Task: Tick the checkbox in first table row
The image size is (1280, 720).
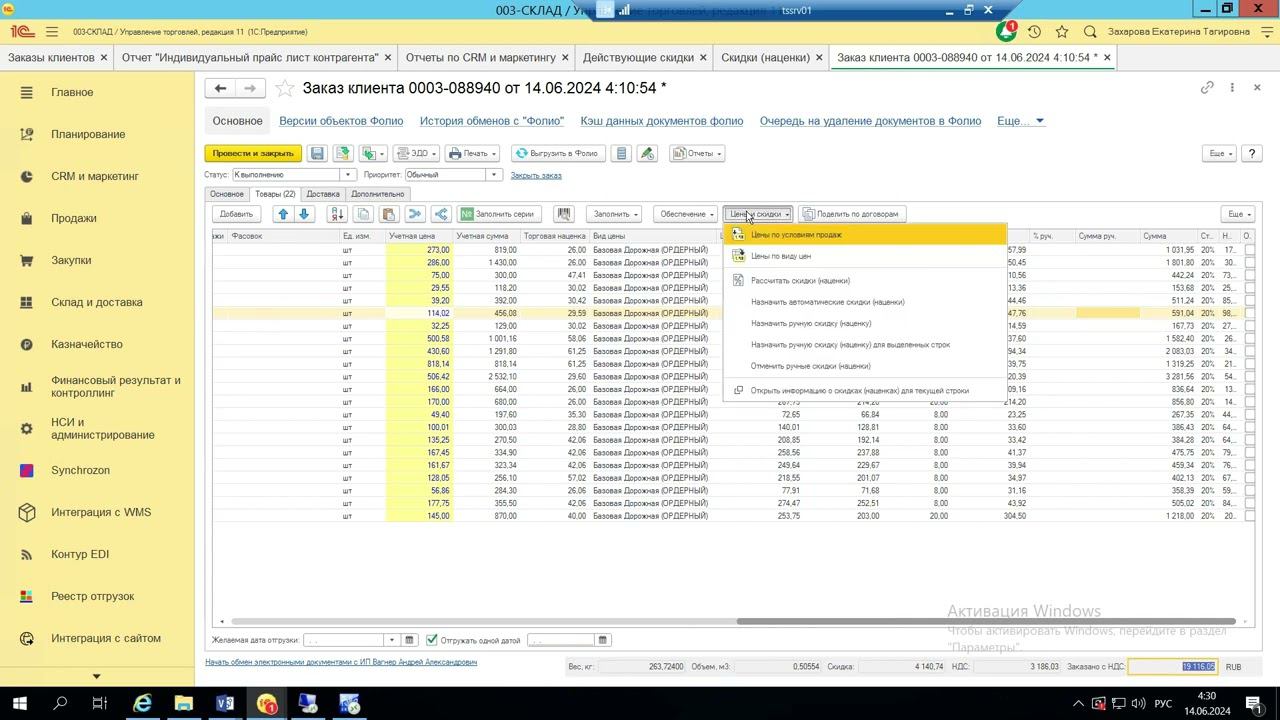Action: [1248, 250]
